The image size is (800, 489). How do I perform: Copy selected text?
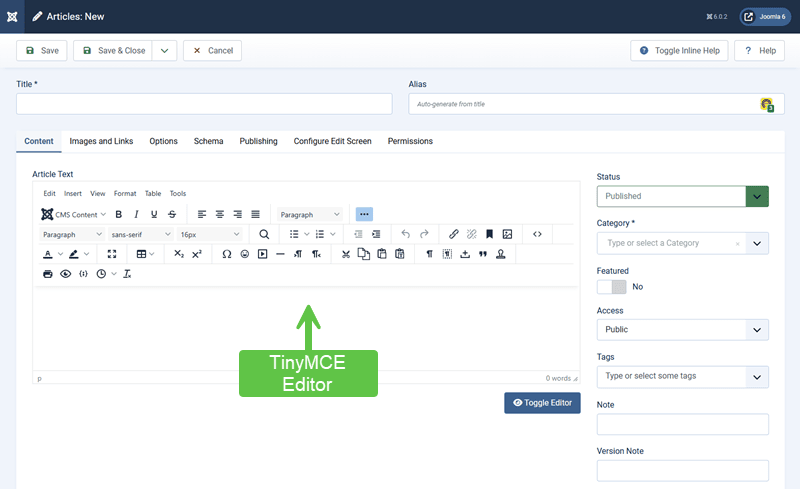point(364,254)
